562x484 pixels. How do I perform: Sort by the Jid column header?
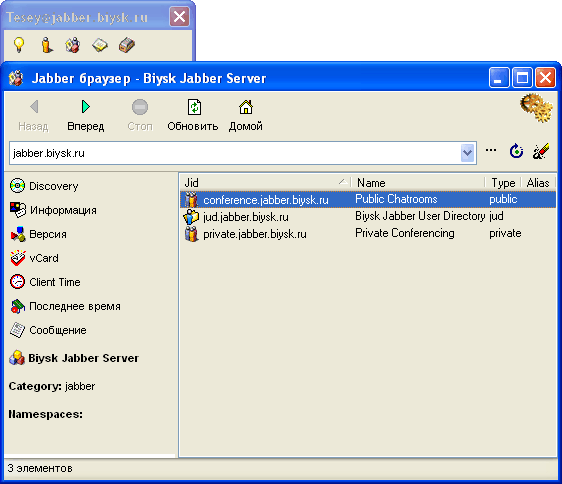266,182
